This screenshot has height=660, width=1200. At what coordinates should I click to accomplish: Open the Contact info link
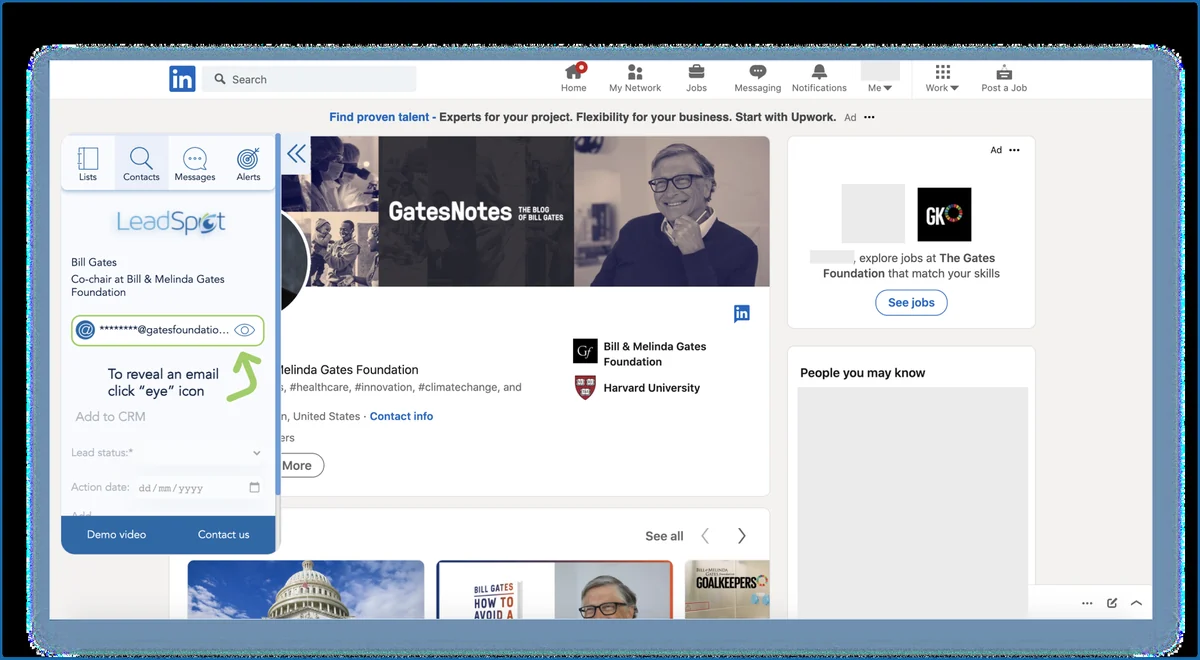point(401,416)
